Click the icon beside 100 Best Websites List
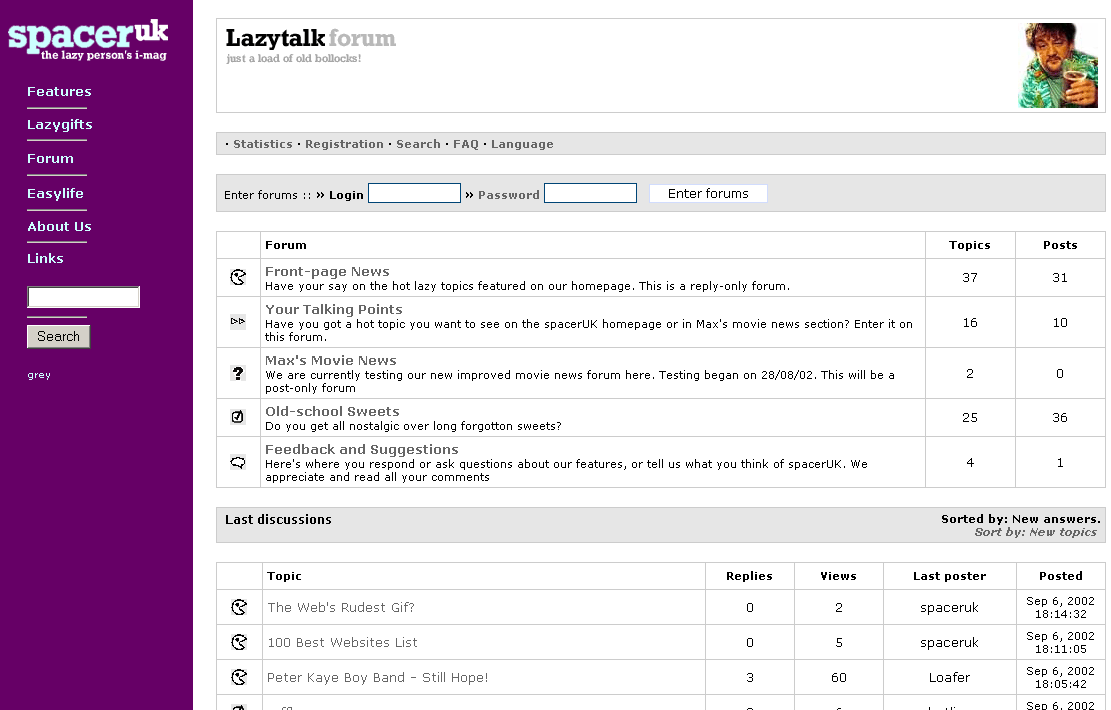Viewport: 1111px width, 710px height. [239, 642]
